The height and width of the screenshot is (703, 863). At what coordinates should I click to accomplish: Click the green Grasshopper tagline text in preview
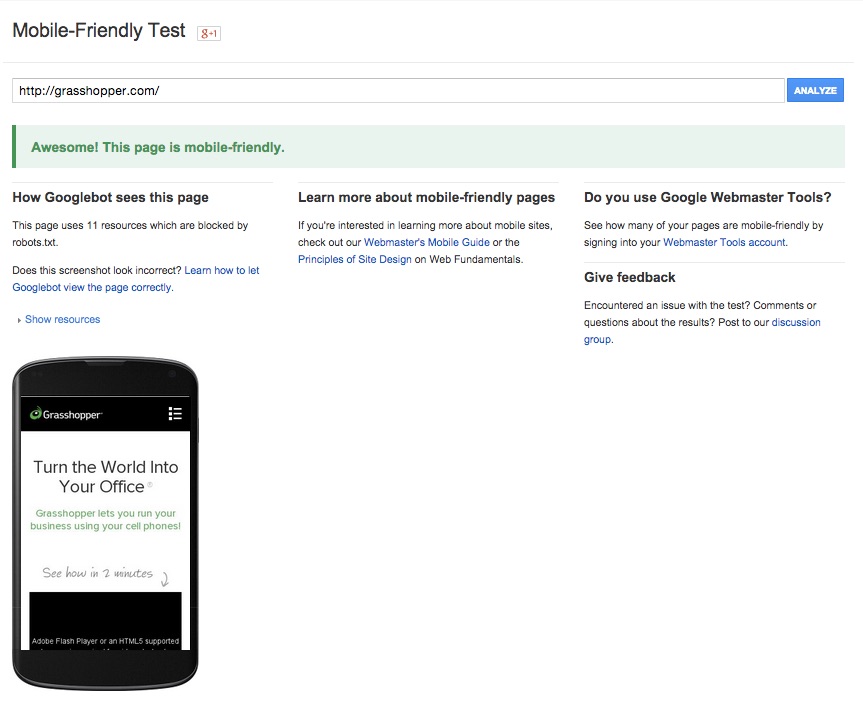tap(105, 520)
